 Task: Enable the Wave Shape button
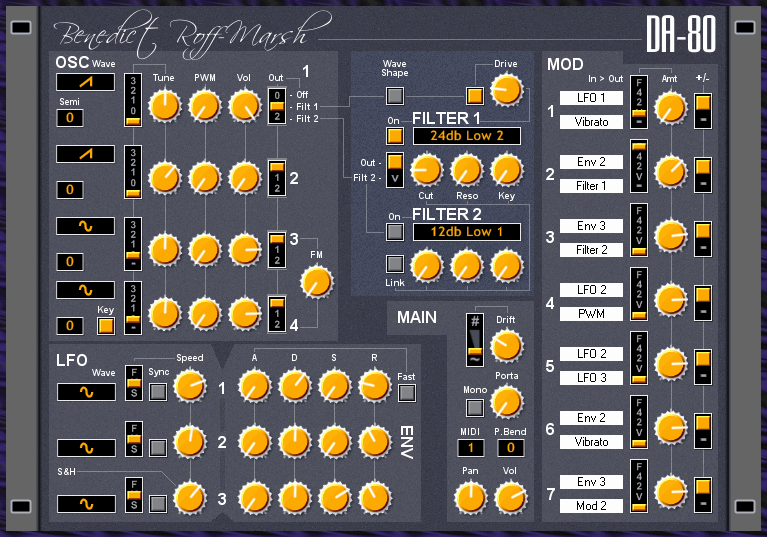[395, 96]
